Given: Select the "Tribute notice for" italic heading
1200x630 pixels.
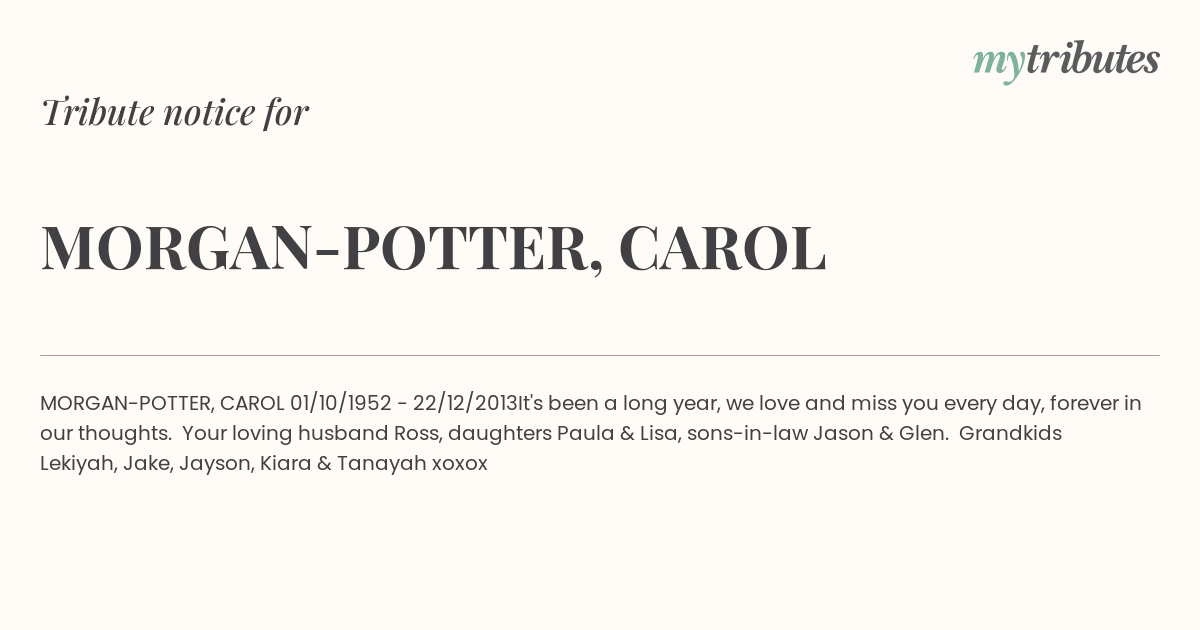Looking at the screenshot, I should click(174, 112).
